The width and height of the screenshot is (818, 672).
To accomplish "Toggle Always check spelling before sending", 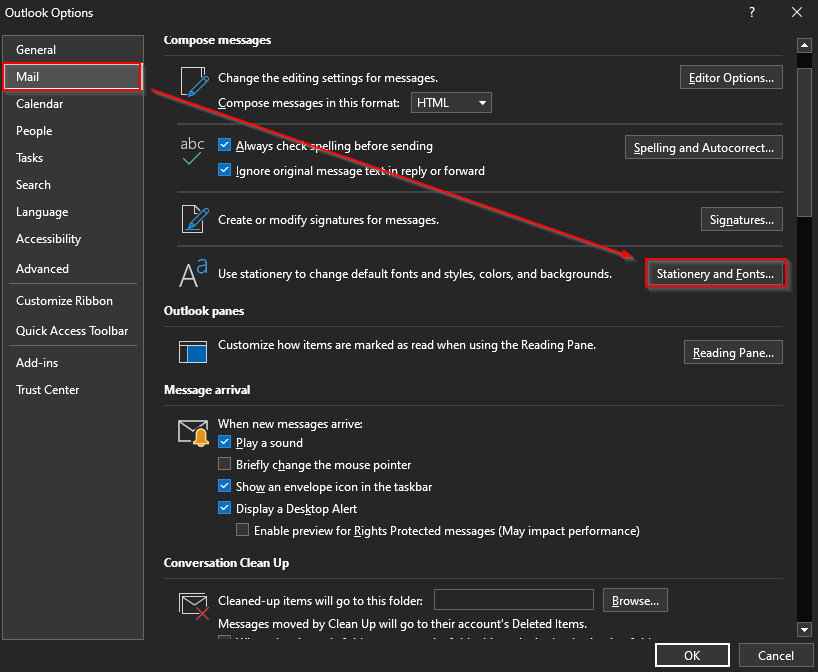I will point(225,146).
